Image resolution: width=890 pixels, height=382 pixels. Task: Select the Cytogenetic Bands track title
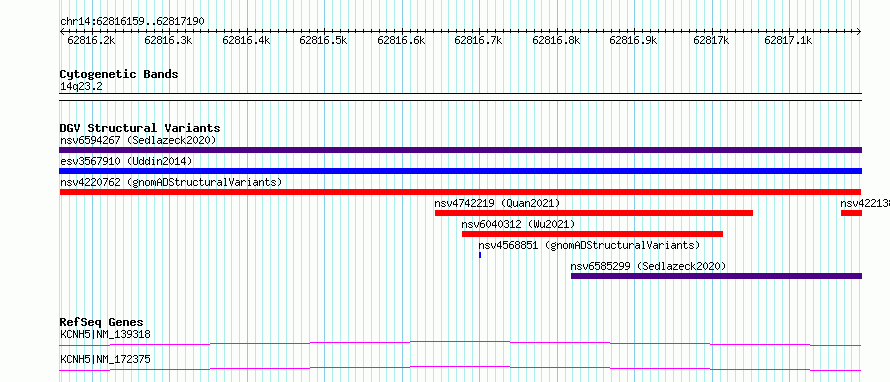119,74
